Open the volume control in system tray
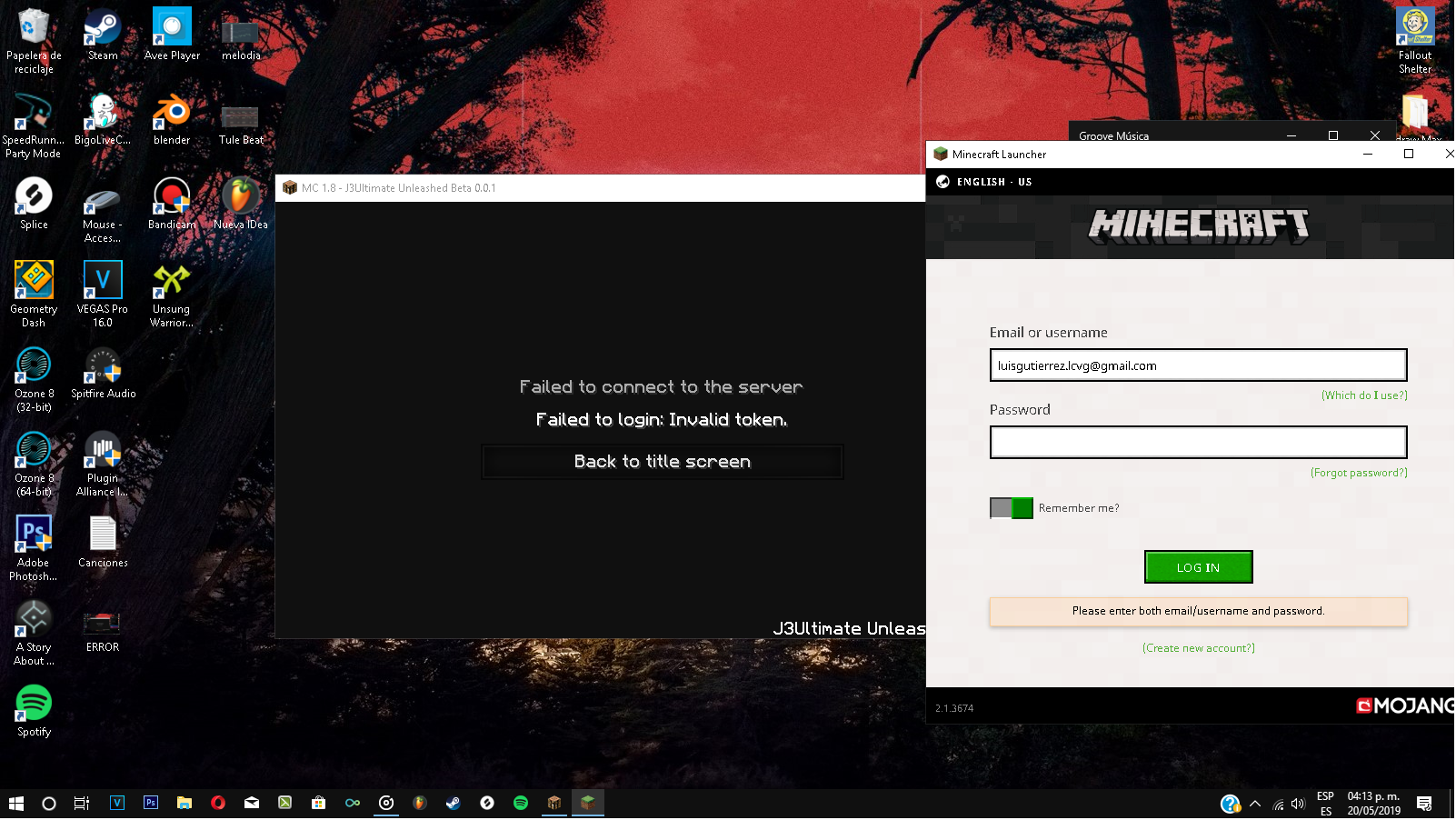This screenshot has width=1456, height=820. point(1298,805)
